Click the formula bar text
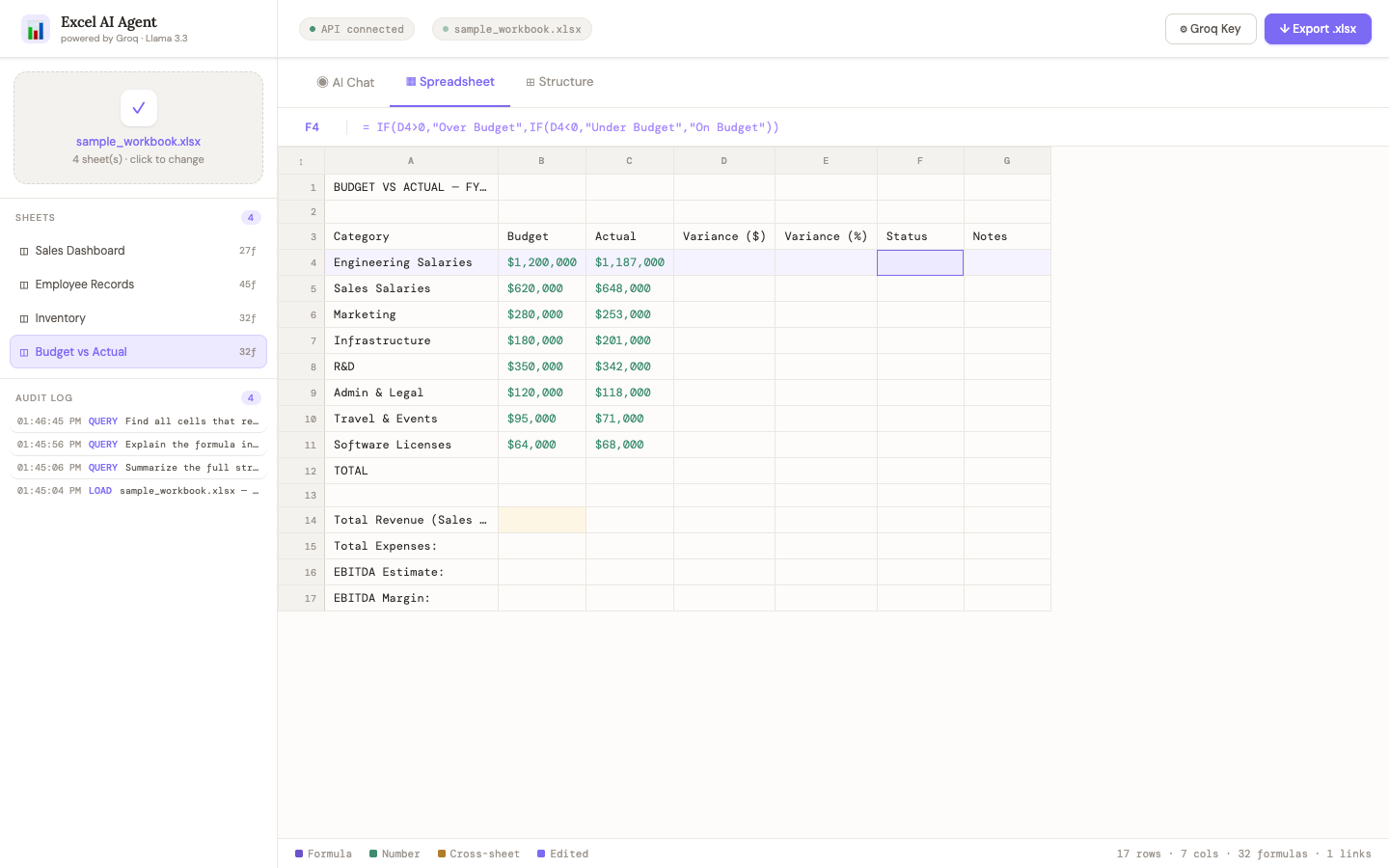The width and height of the screenshot is (1389, 868). tap(571, 127)
